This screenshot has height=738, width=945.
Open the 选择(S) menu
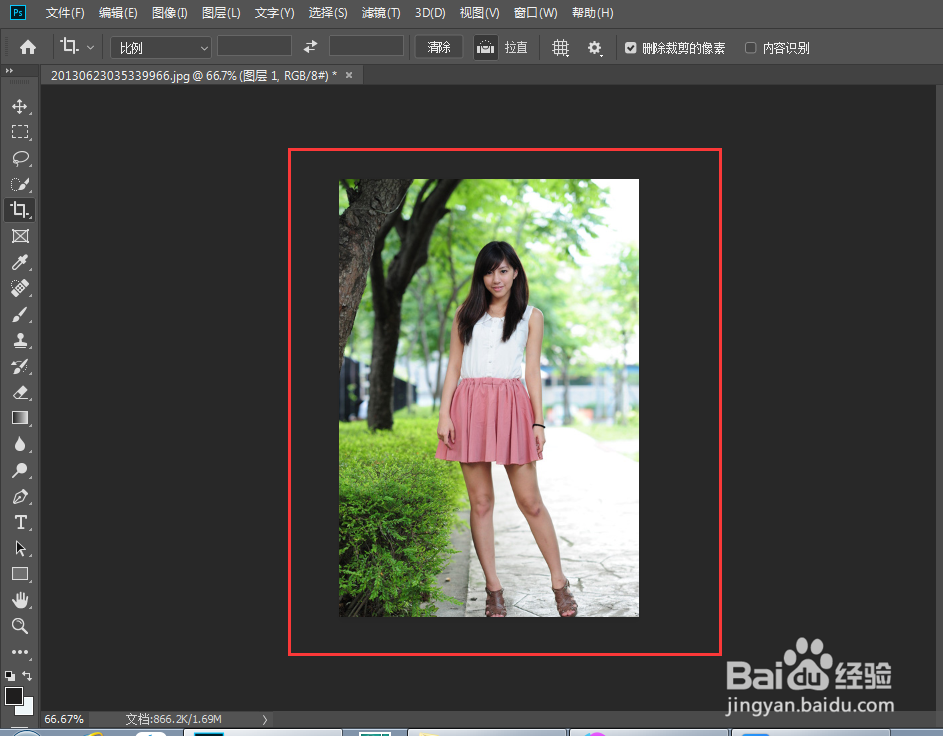(328, 13)
